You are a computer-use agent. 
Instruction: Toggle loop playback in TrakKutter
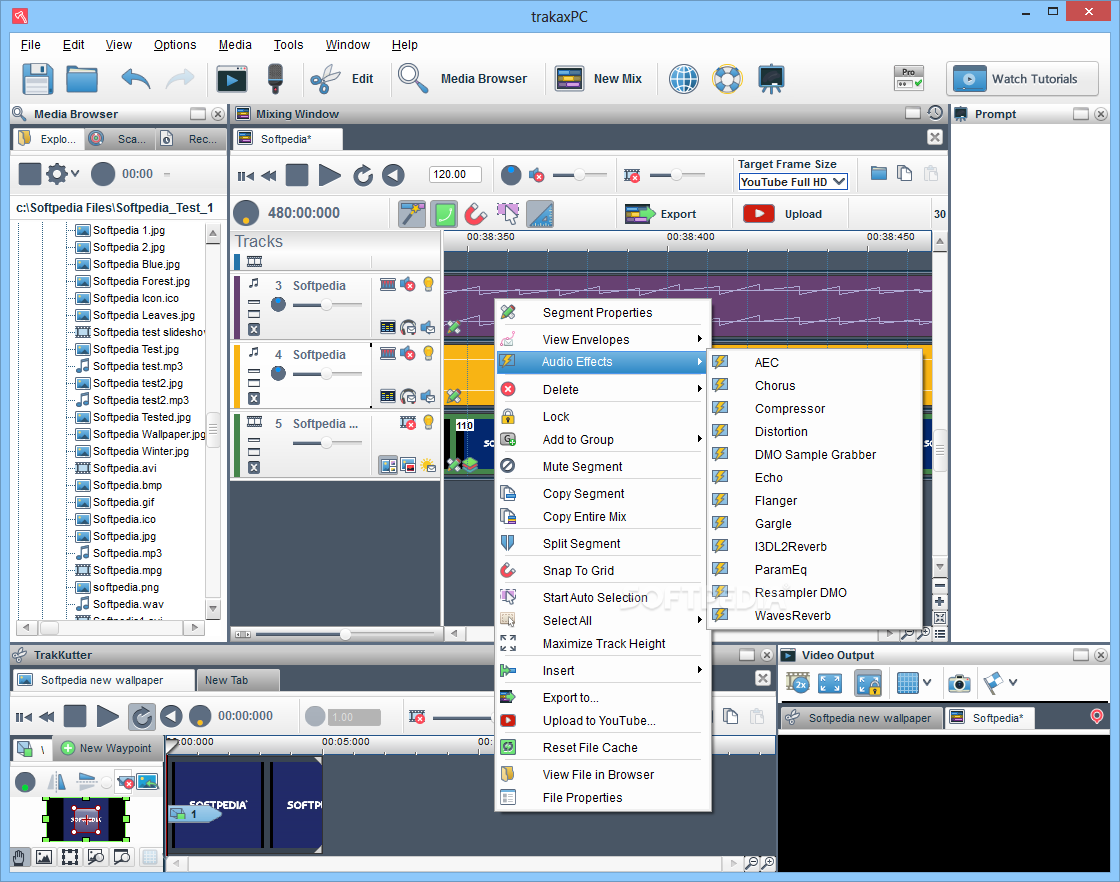pos(141,716)
